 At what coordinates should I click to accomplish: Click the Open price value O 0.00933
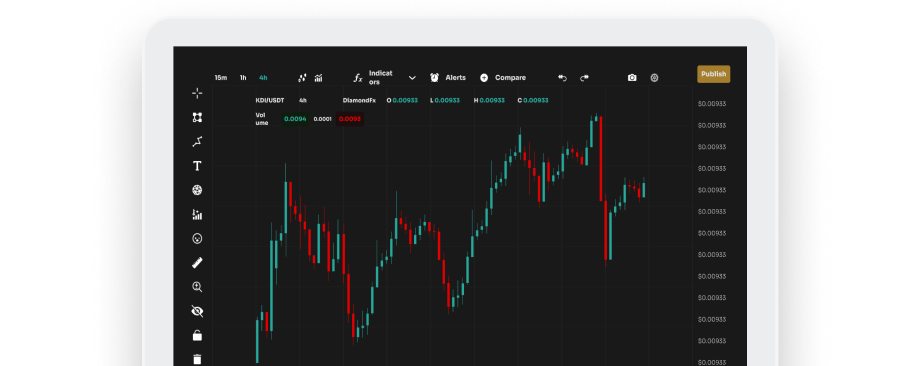[402, 100]
